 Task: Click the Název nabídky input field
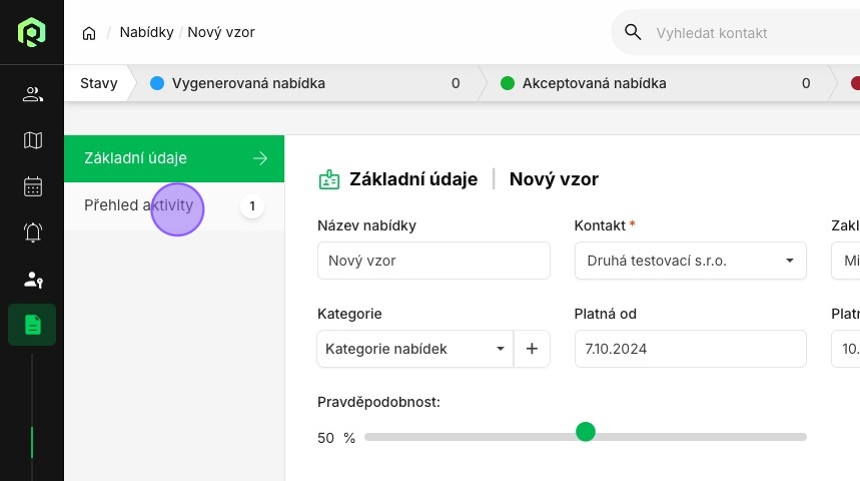pos(433,261)
